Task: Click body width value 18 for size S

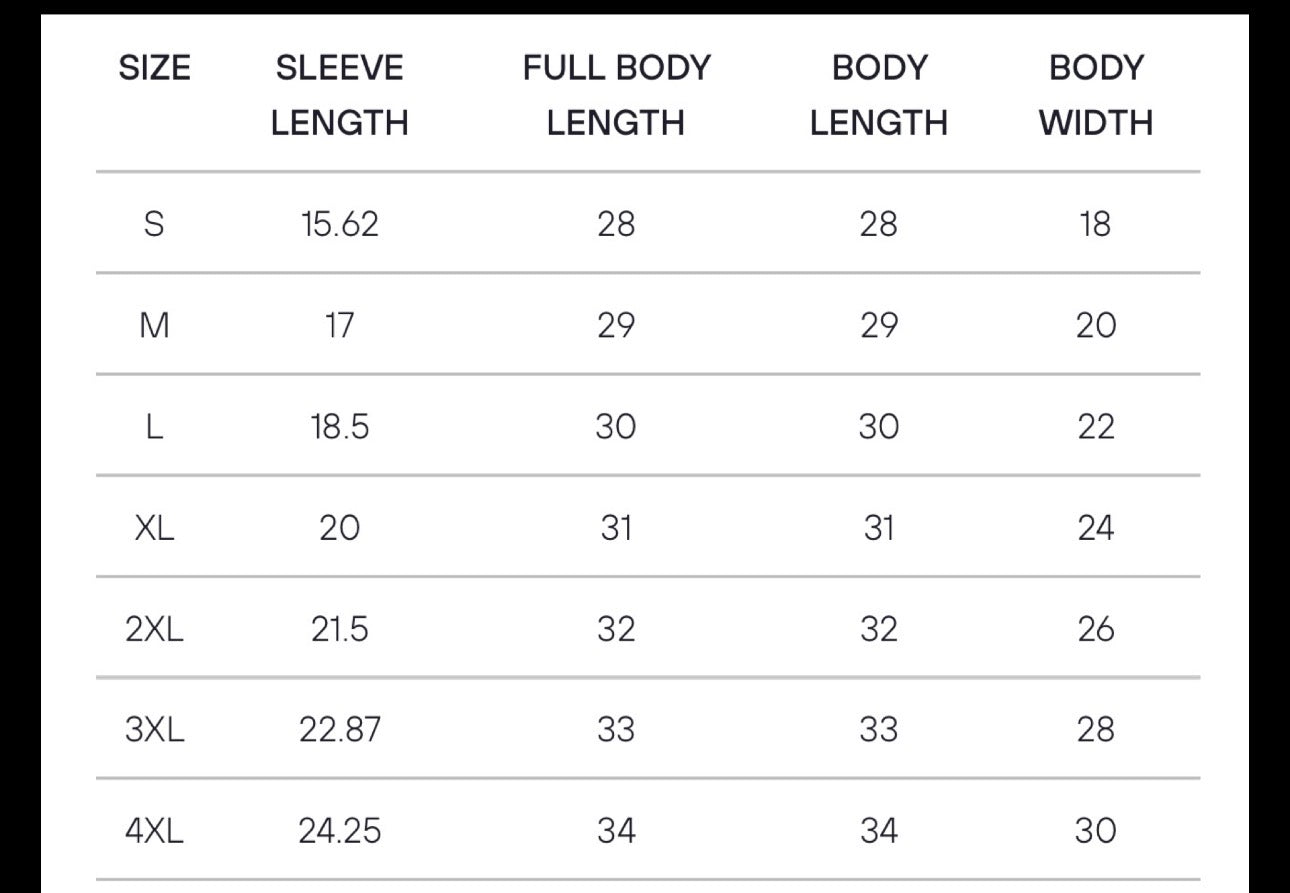Action: (x=1095, y=224)
